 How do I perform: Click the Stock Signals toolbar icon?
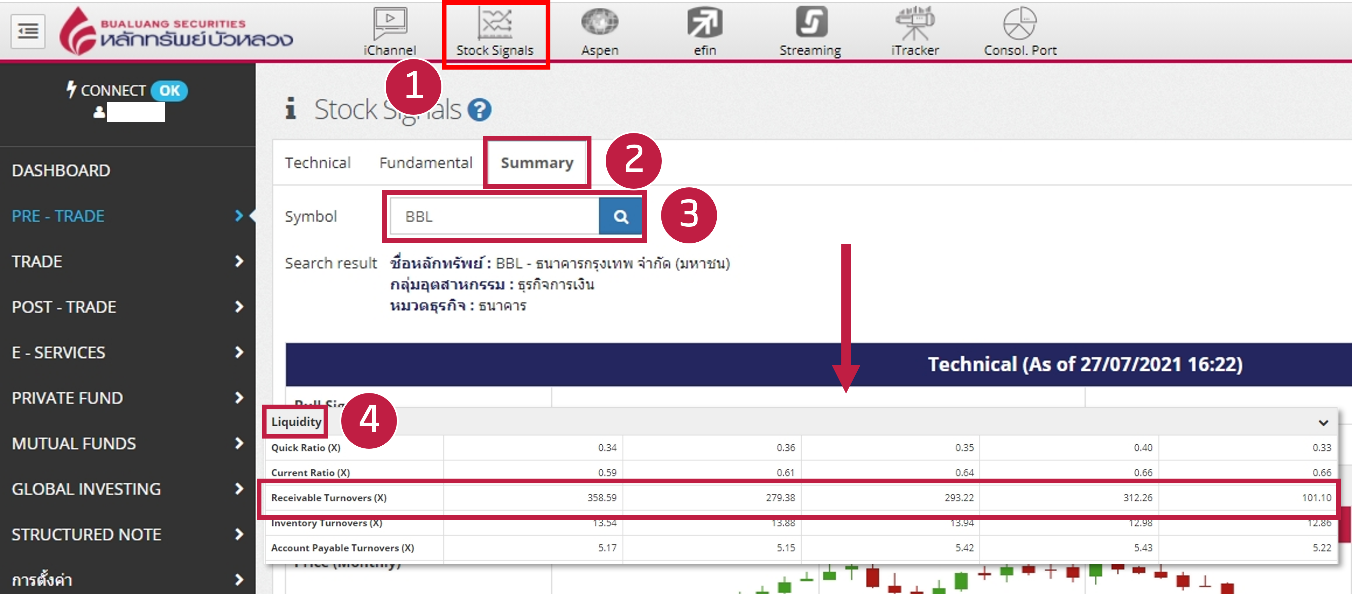(x=495, y=30)
